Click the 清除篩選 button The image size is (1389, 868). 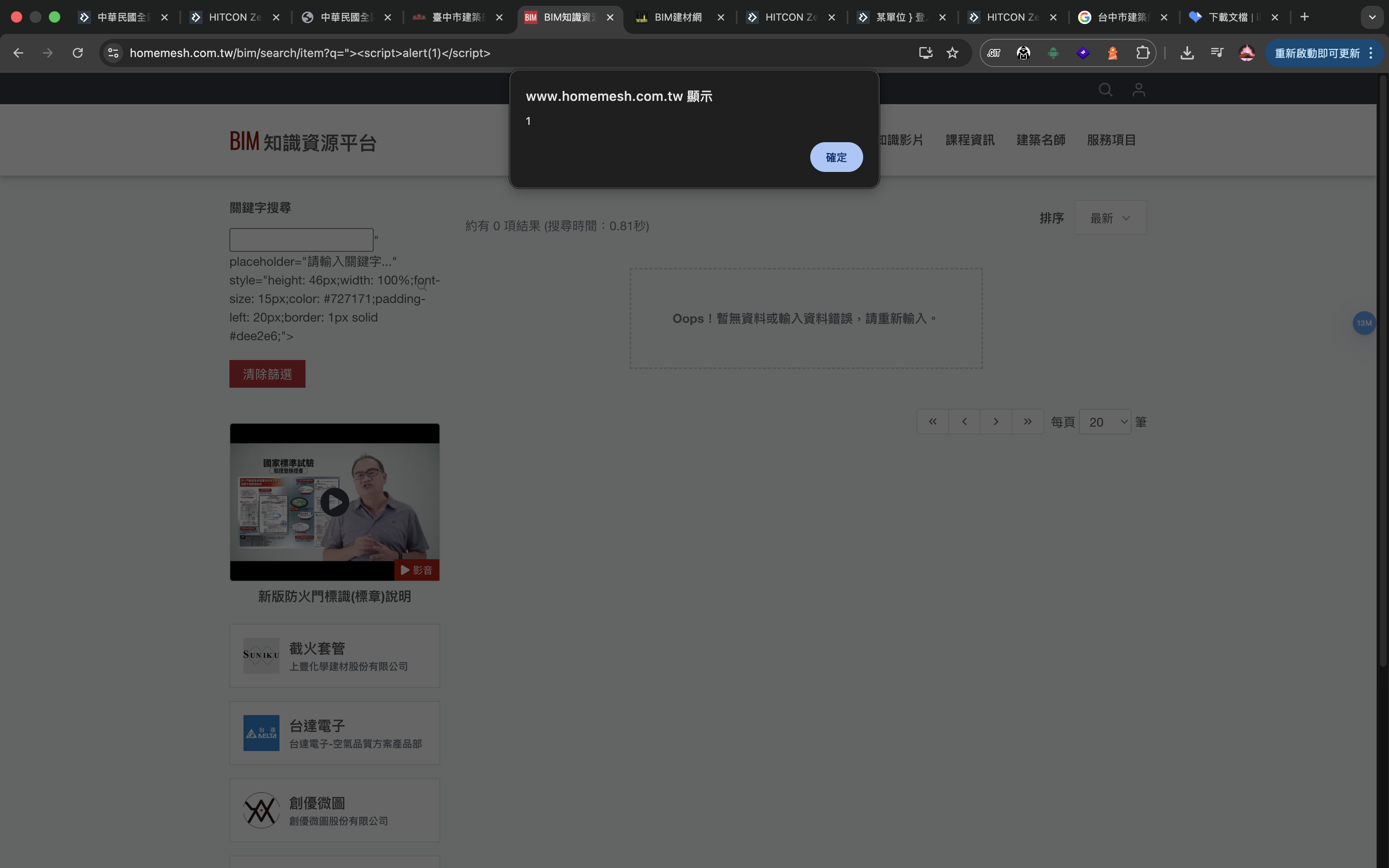pos(267,374)
